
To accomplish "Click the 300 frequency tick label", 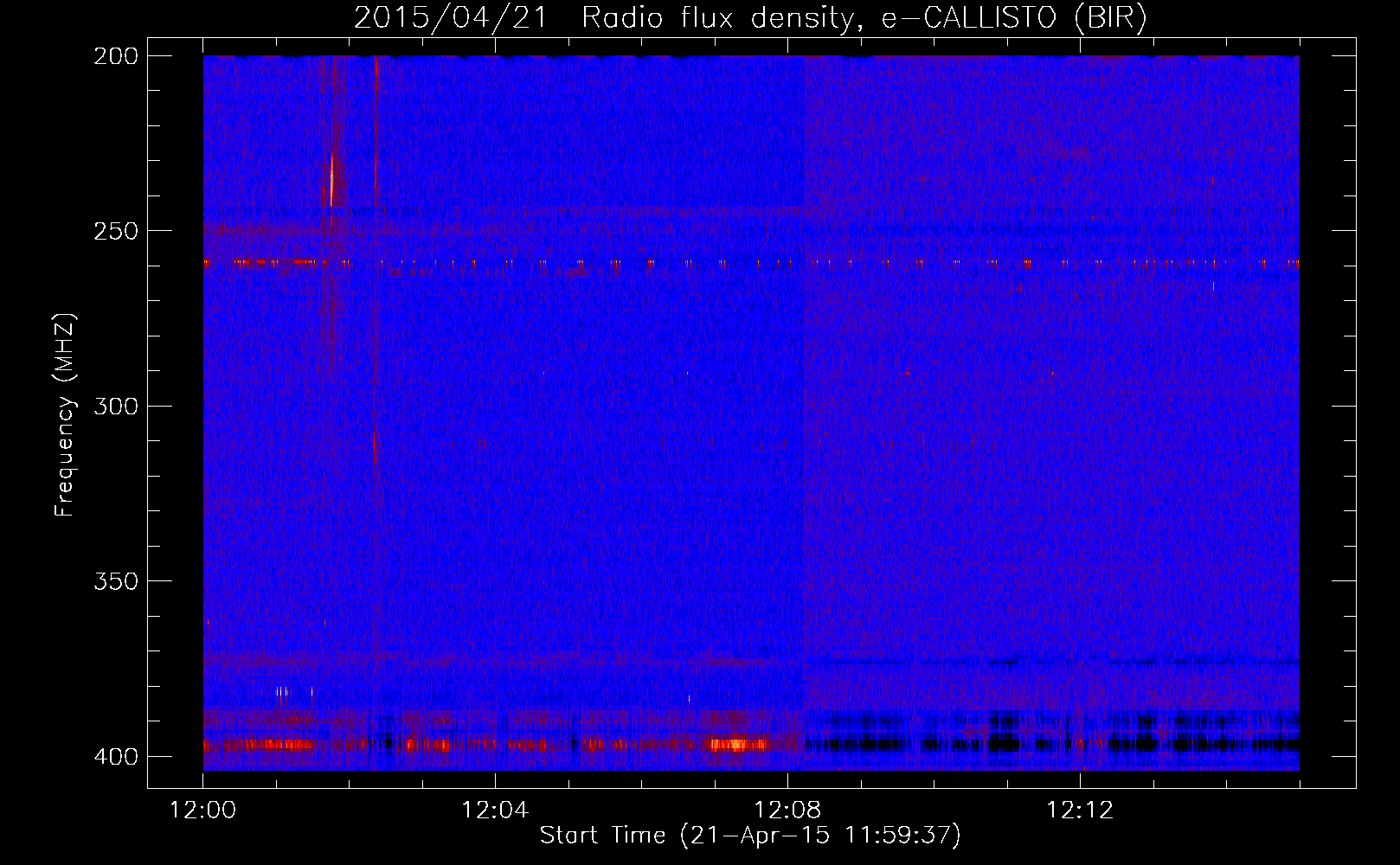I will coord(116,406).
